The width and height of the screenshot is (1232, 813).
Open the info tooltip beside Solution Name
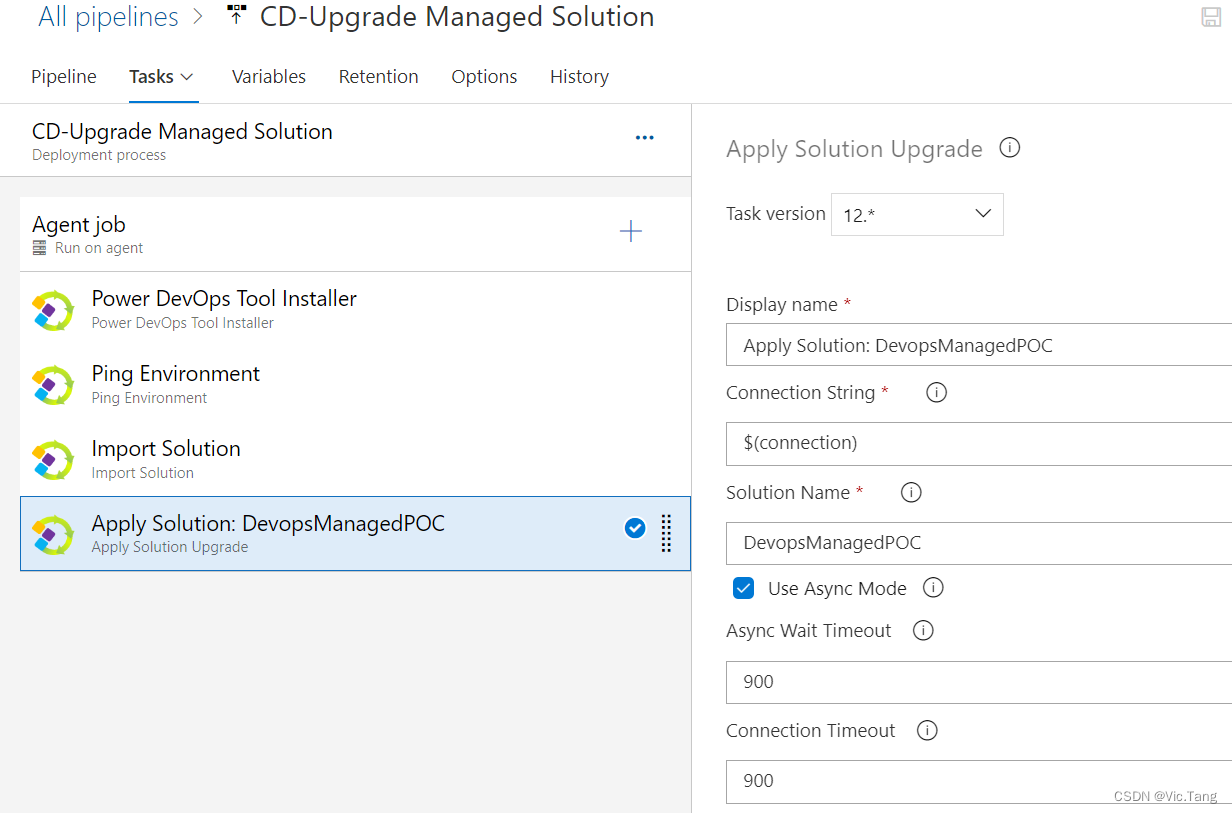910,492
